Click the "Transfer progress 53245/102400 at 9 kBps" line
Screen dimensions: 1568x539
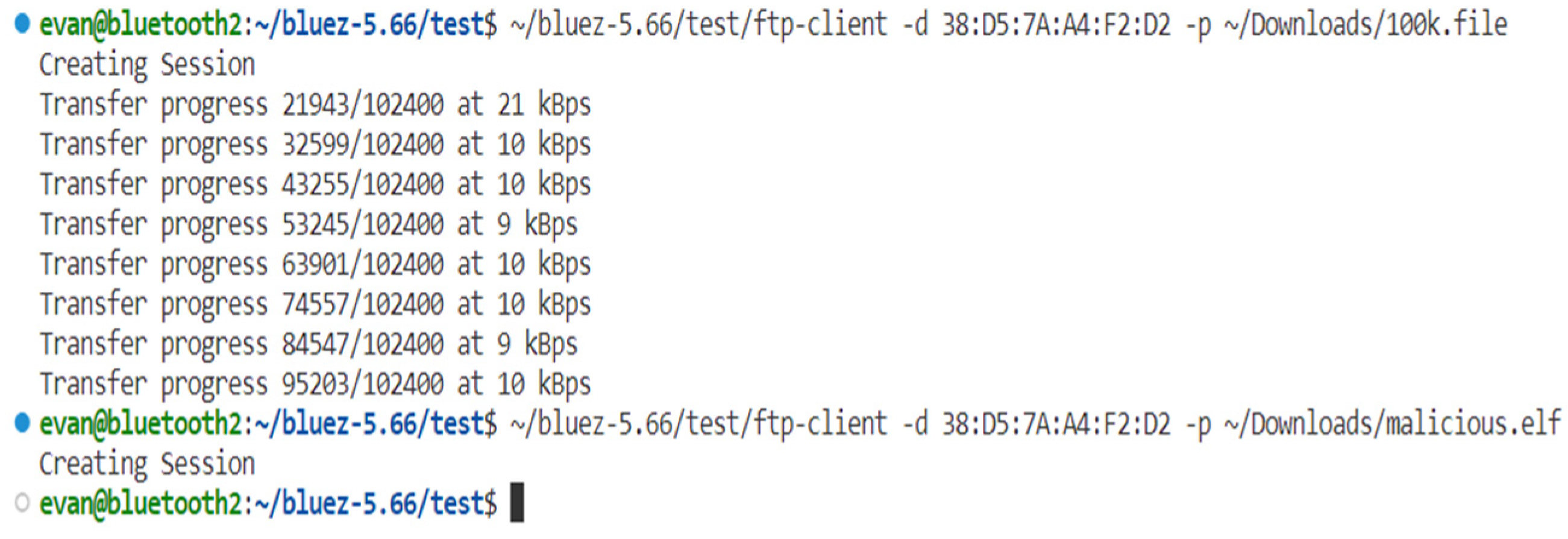308,225
